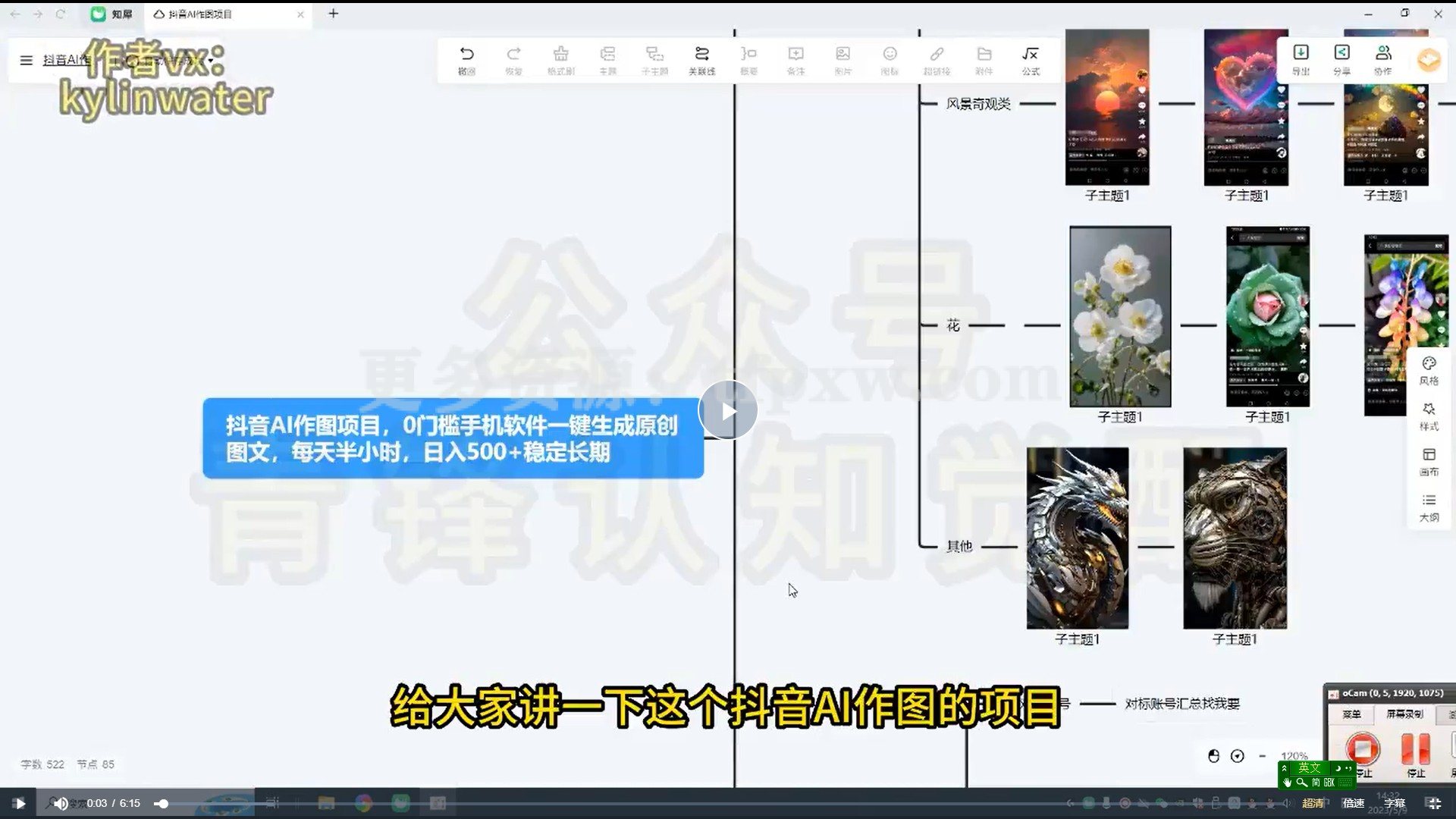Screen dimensions: 1456x819
Task: Open the hamburger menu top left
Action: coord(26,60)
